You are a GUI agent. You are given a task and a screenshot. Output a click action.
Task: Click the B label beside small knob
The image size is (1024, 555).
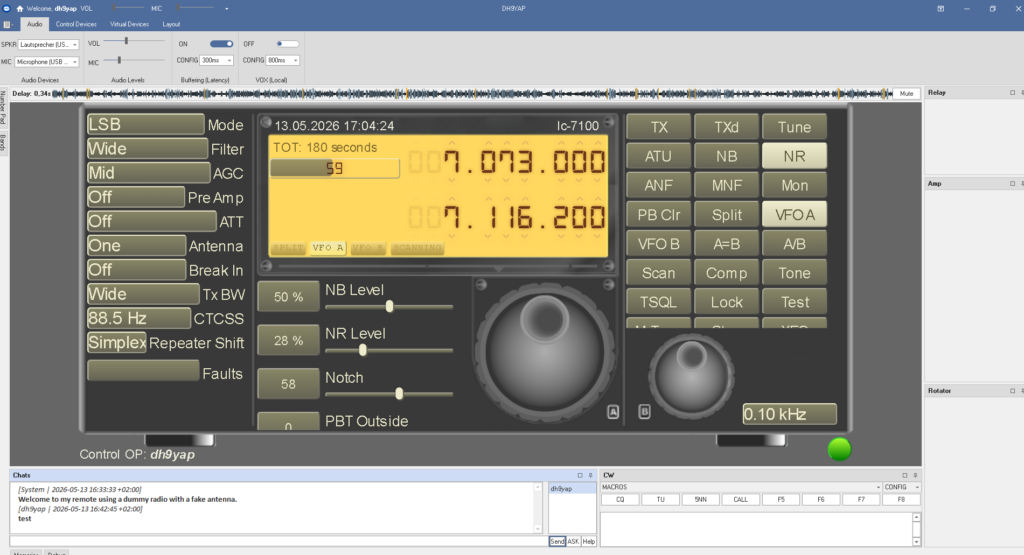click(644, 412)
